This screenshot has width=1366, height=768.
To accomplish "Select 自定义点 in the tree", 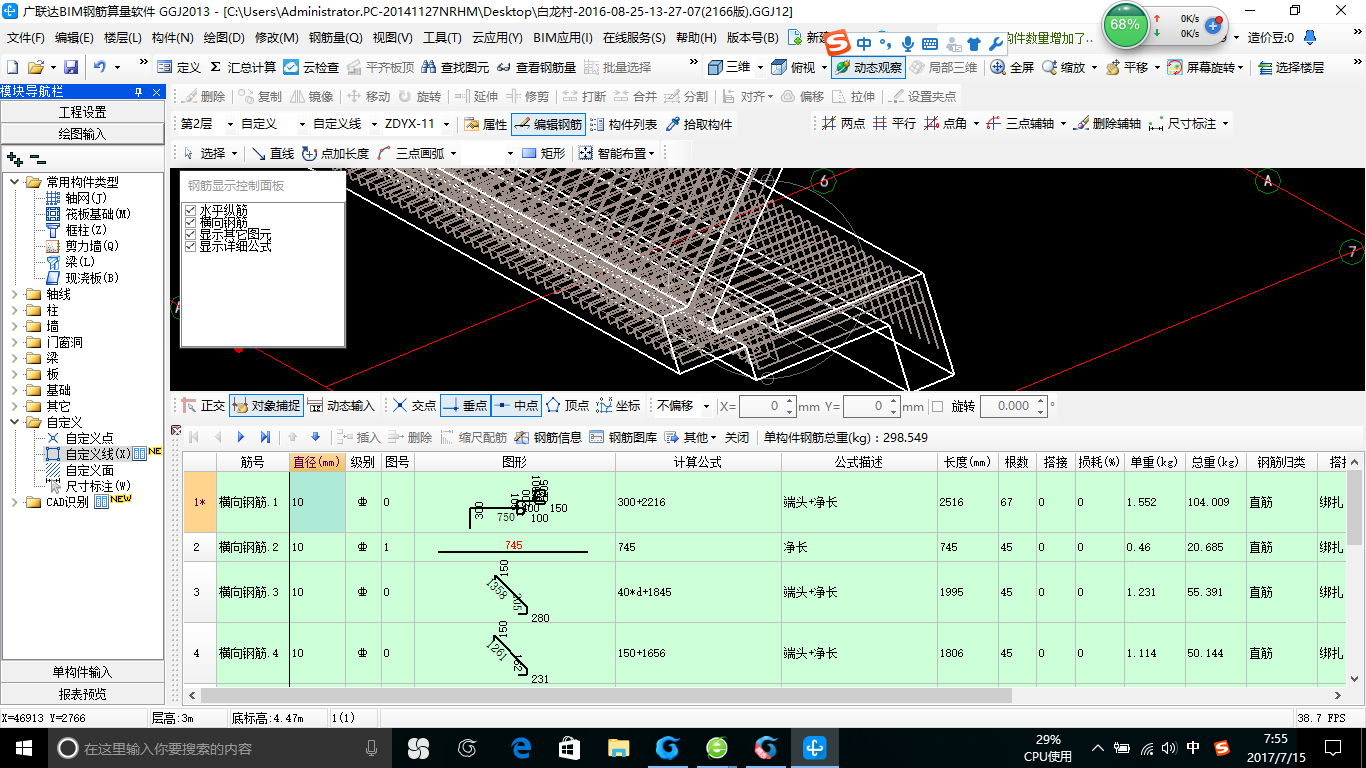I will click(x=90, y=438).
